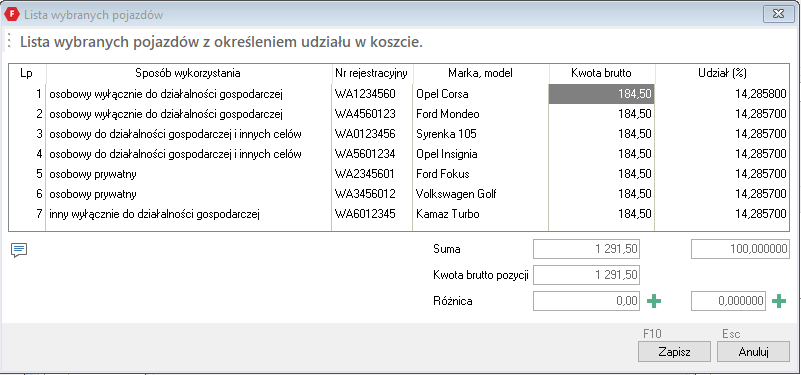Click the Różnica percentage field 0,000000
The width and height of the screenshot is (801, 375).
(728, 301)
